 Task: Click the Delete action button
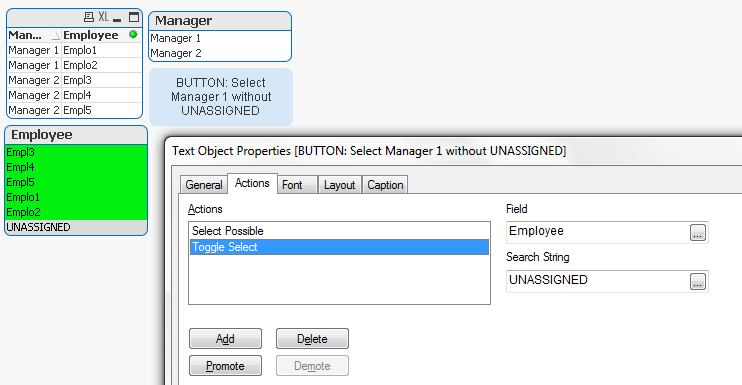[x=312, y=339]
